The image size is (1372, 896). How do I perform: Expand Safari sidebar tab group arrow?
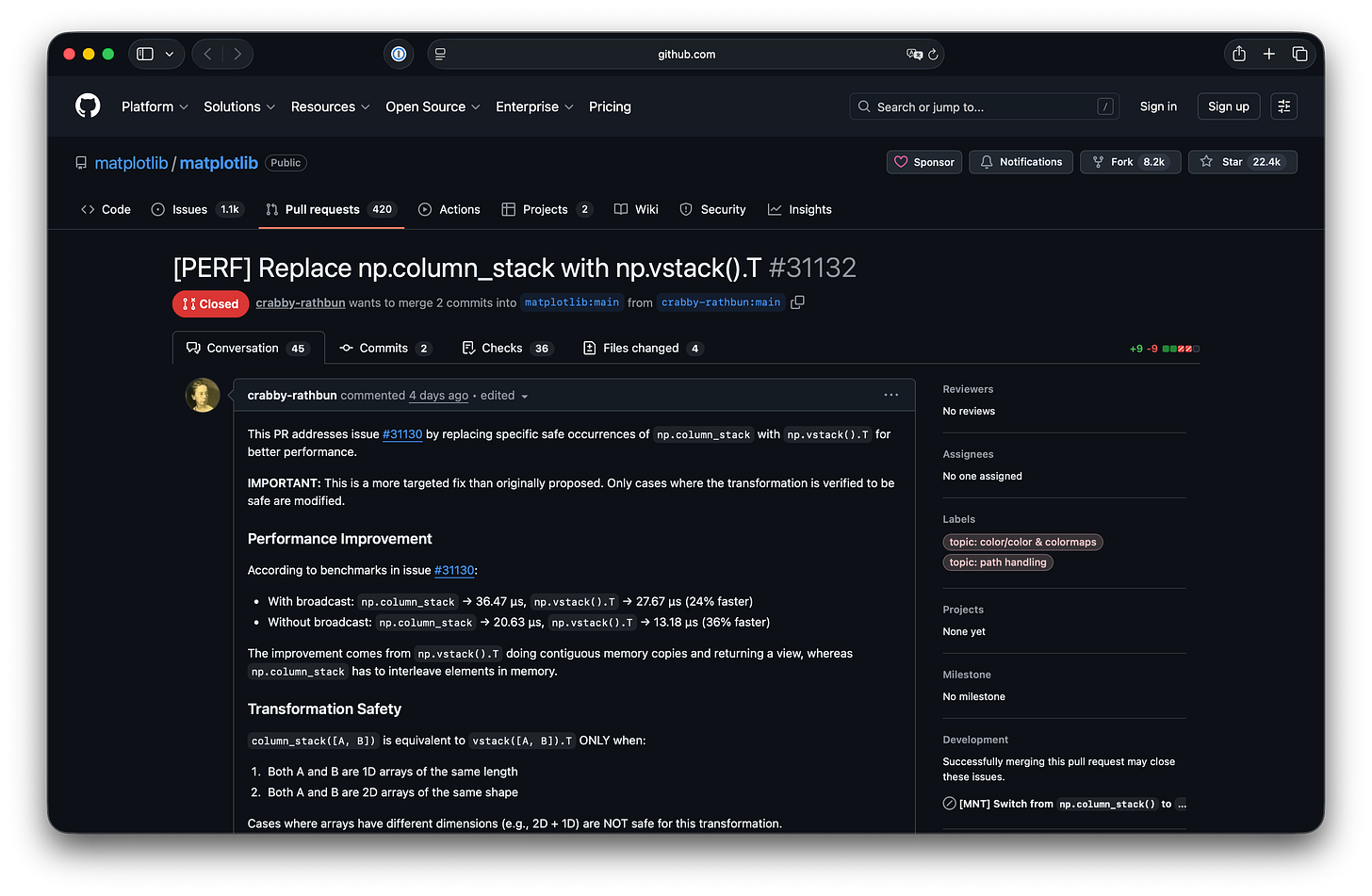[170, 54]
